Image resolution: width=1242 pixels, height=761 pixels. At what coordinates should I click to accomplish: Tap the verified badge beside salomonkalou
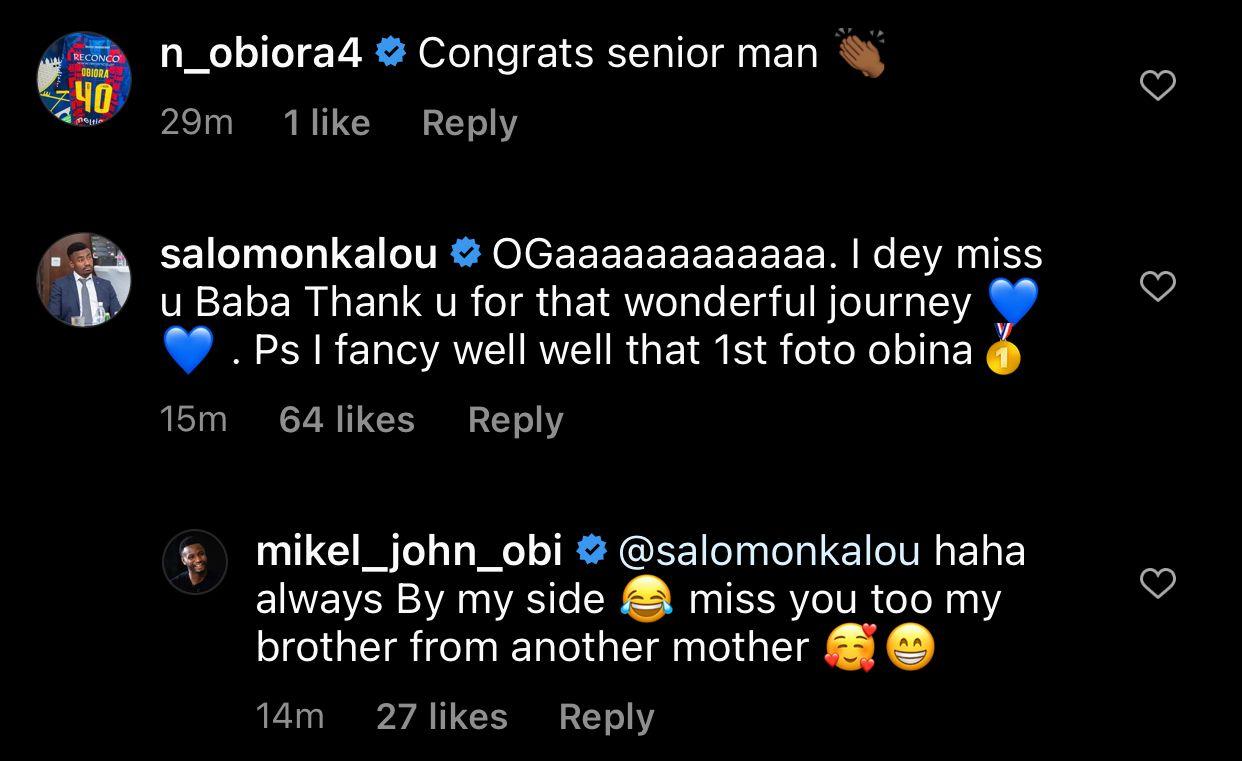coord(465,255)
